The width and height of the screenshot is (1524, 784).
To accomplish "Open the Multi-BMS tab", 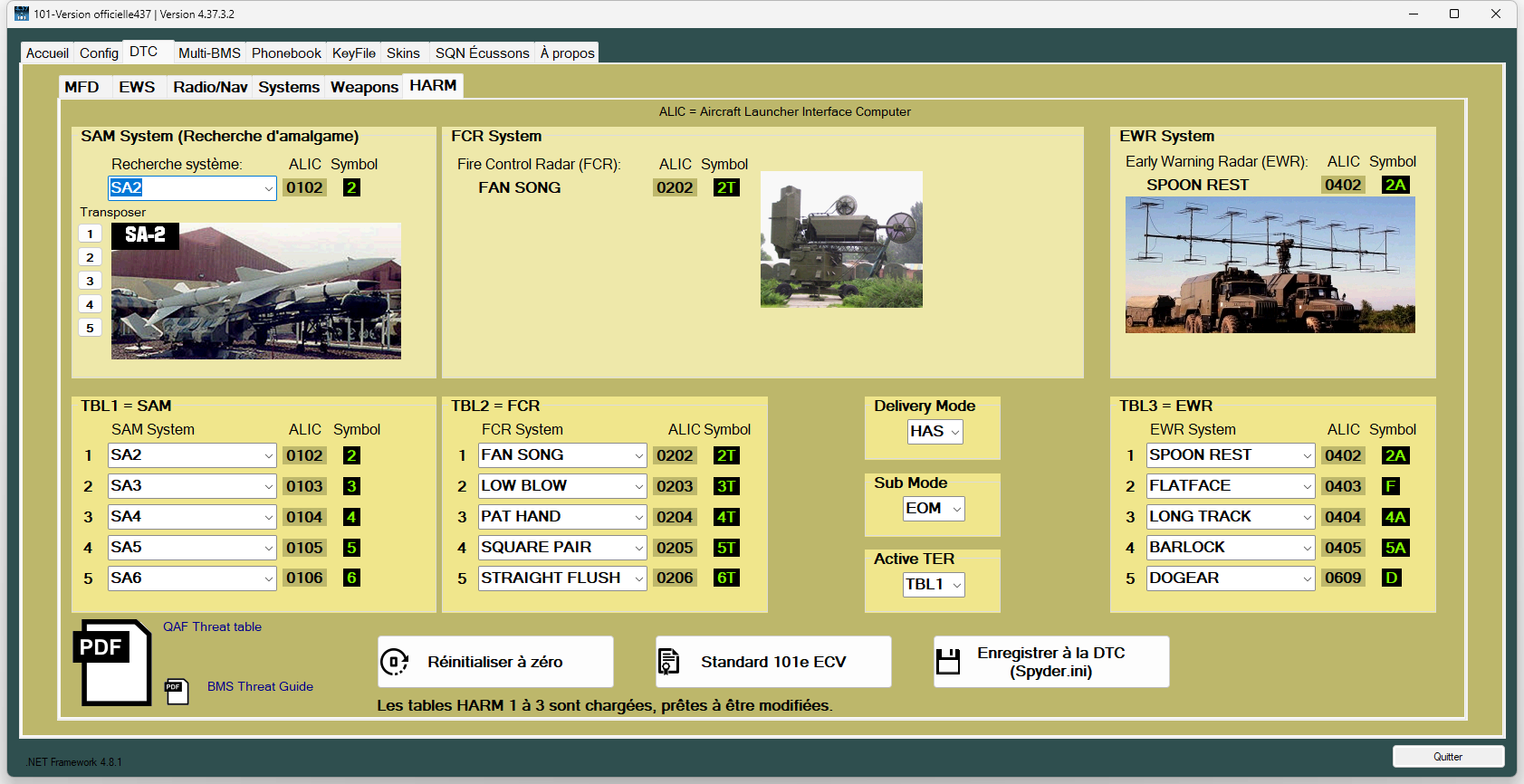I will pos(209,53).
